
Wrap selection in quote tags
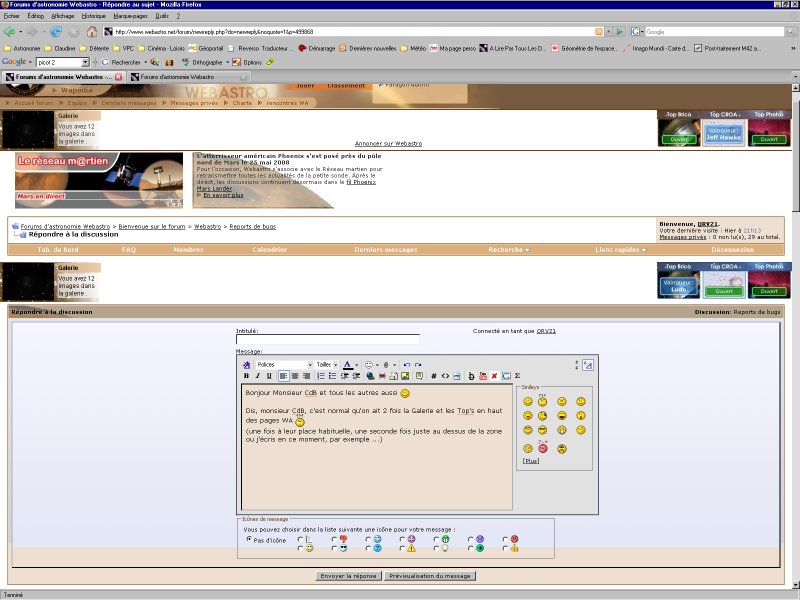[x=419, y=376]
